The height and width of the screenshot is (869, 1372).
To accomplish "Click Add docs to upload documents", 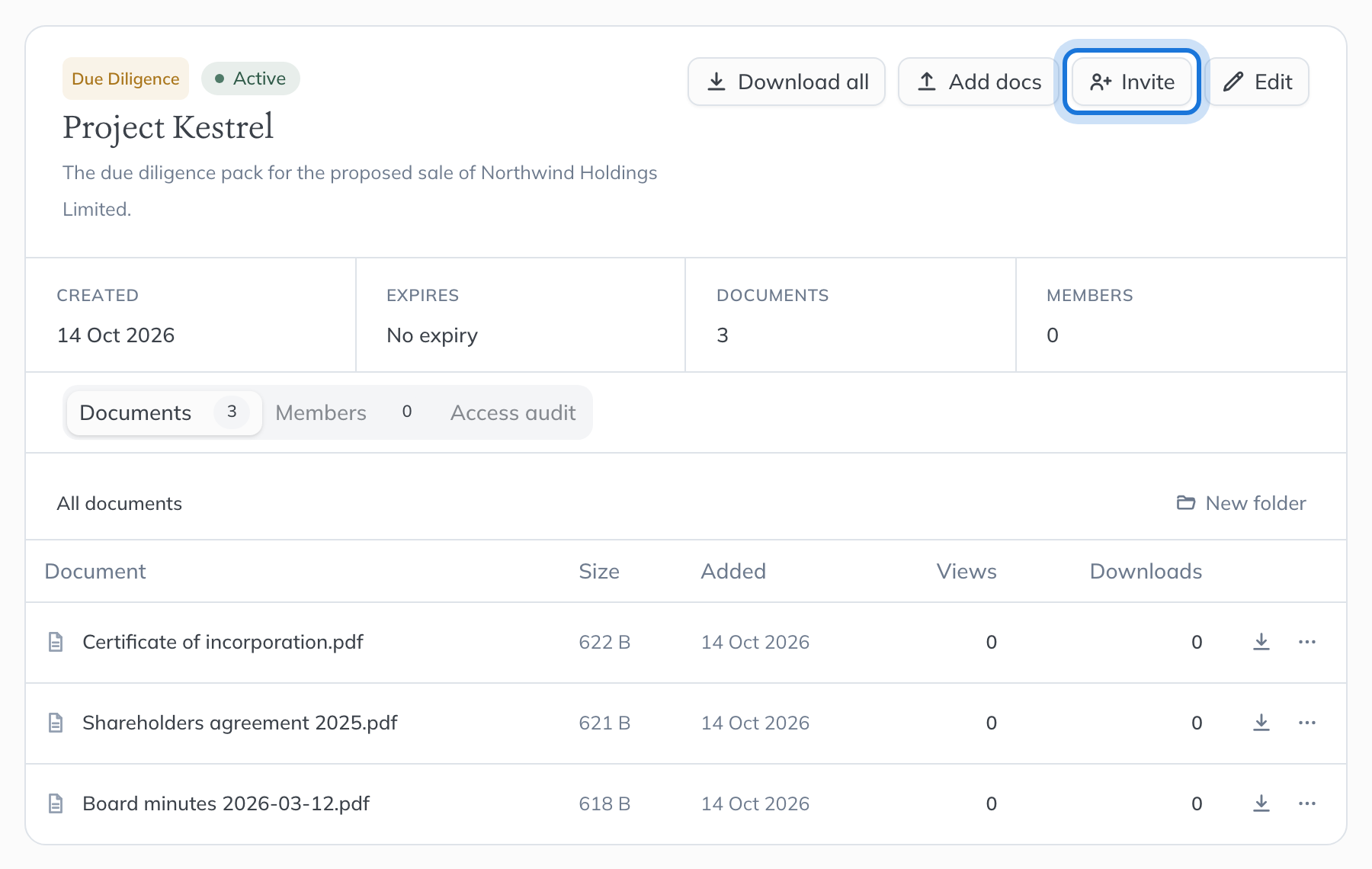I will click(x=979, y=82).
